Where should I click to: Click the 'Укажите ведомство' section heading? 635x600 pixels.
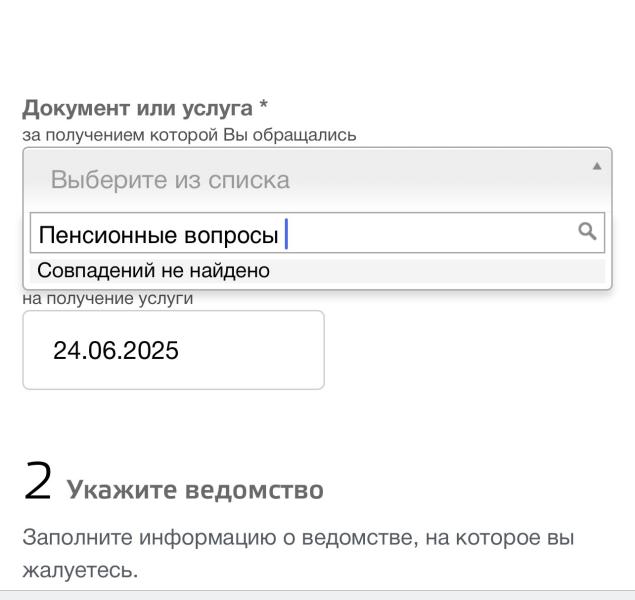click(195, 490)
